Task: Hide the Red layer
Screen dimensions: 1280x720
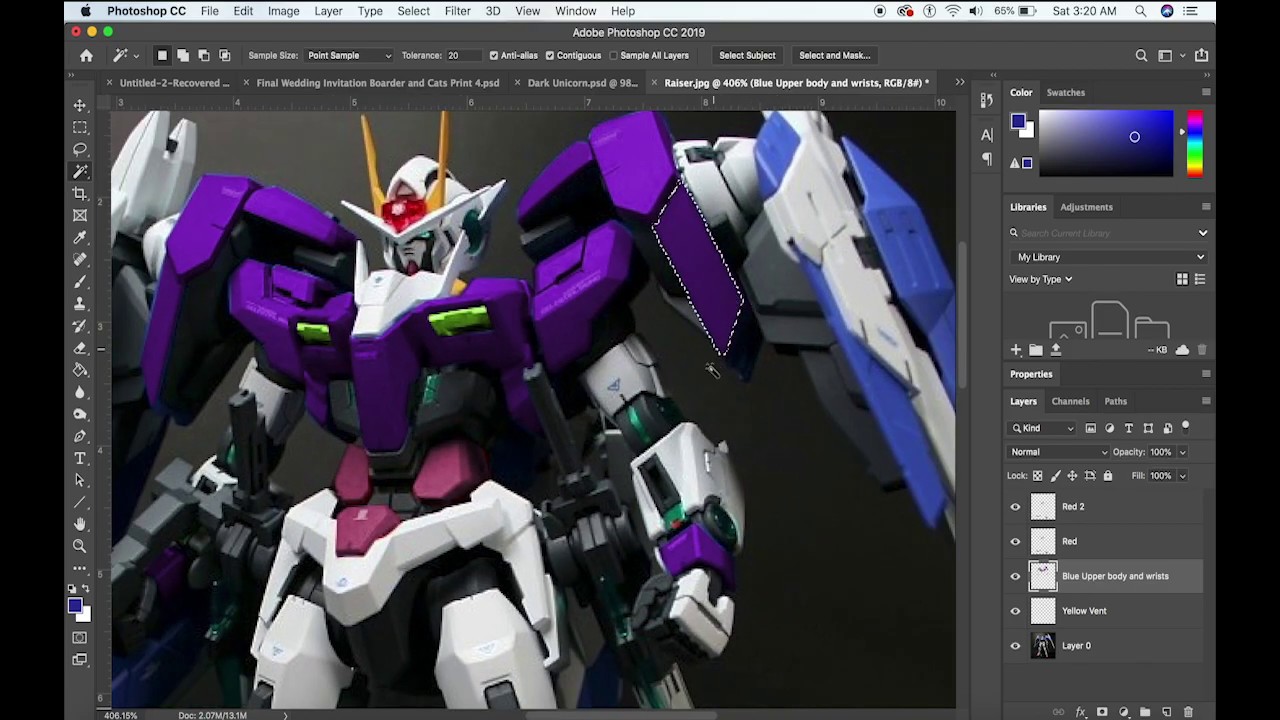Action: click(x=1015, y=542)
